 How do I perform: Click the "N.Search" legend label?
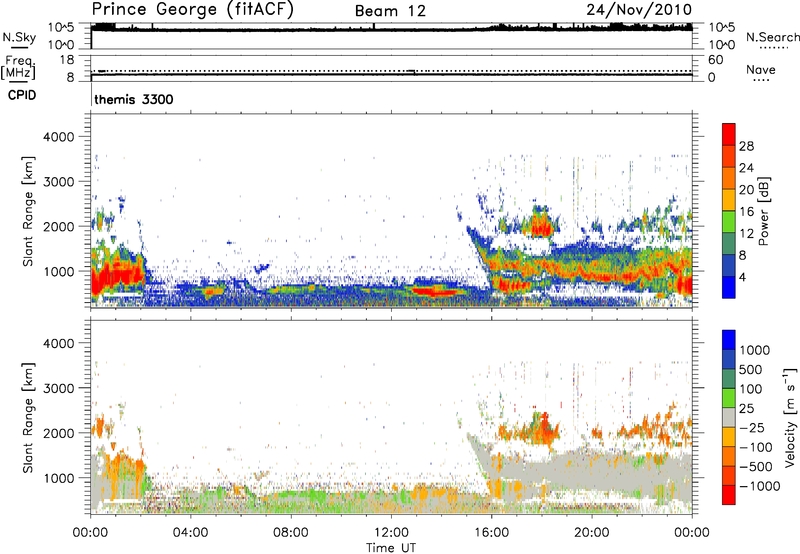pos(772,37)
